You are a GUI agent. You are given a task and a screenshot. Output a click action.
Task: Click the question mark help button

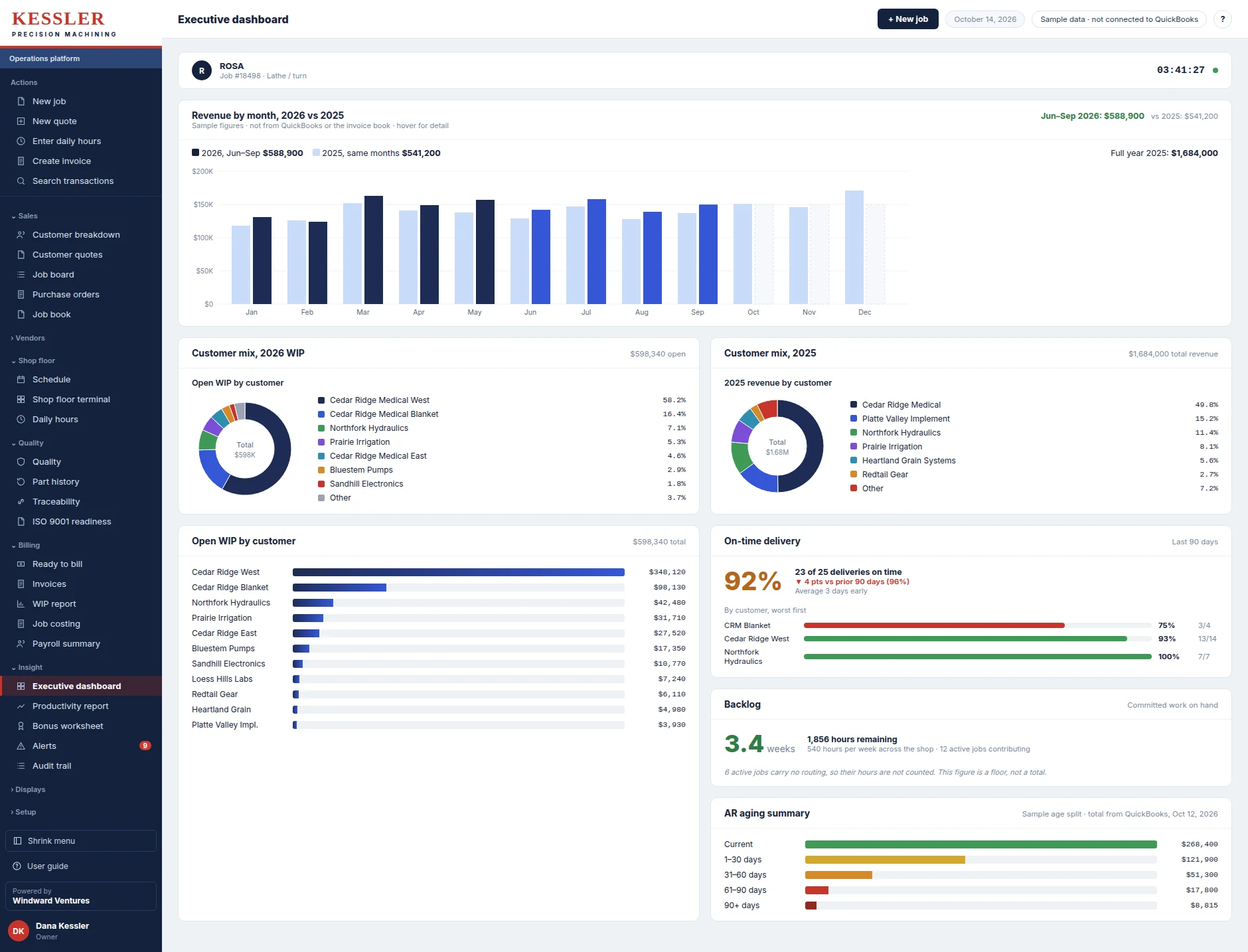[x=1222, y=19]
